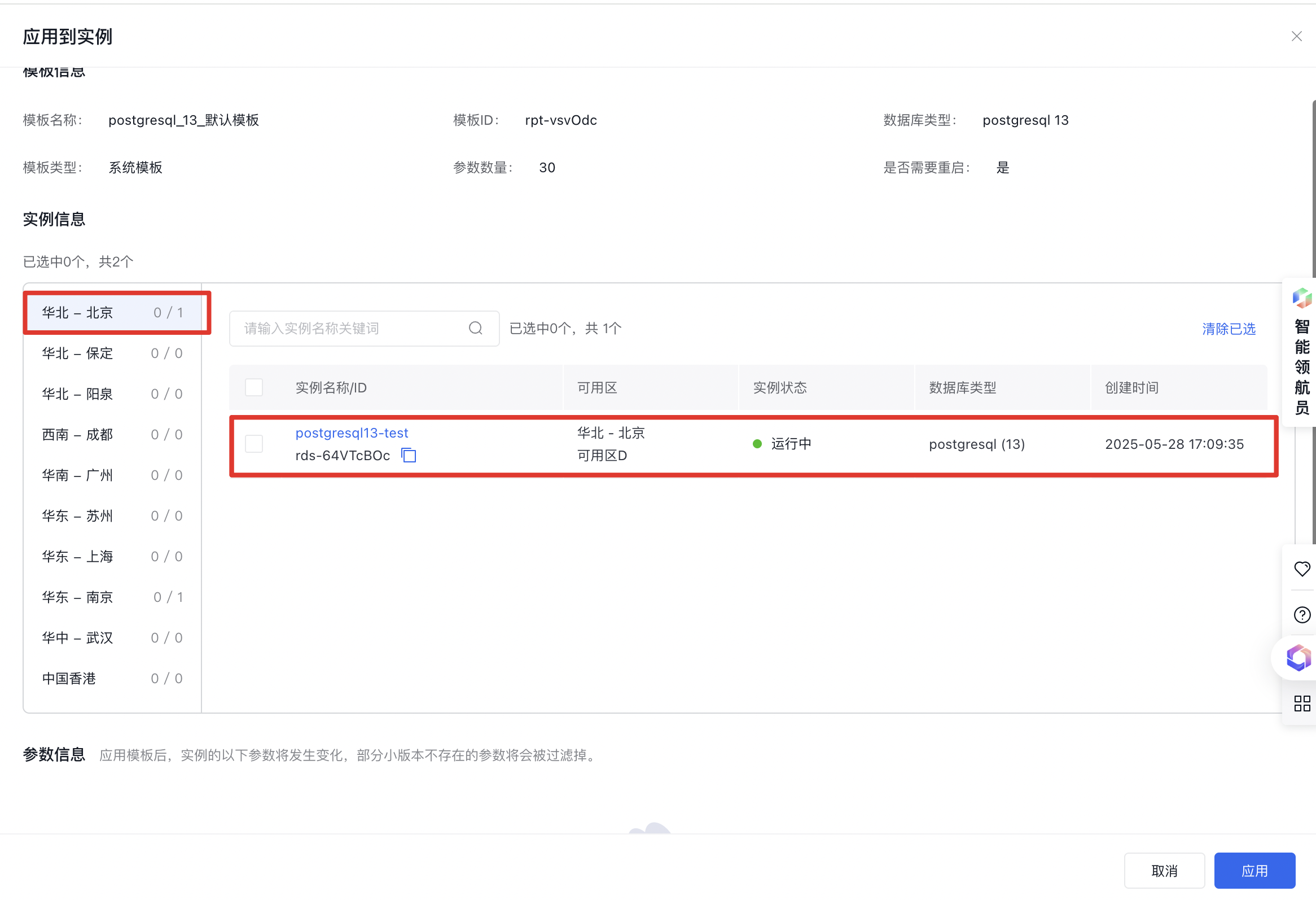The width and height of the screenshot is (1316, 900).
Task: Click the 可用区D cell text
Action: (x=602, y=456)
